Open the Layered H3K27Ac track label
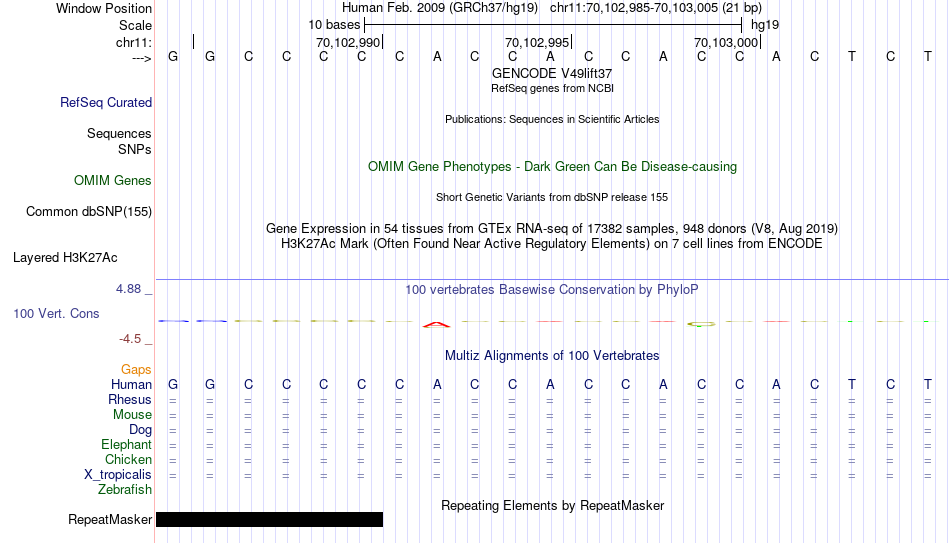 65,258
